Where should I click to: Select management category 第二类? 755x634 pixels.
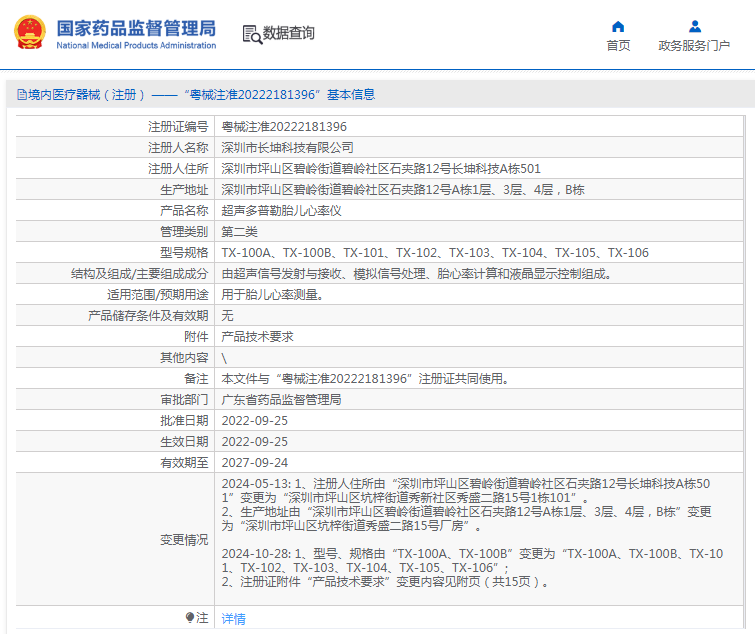point(239,232)
